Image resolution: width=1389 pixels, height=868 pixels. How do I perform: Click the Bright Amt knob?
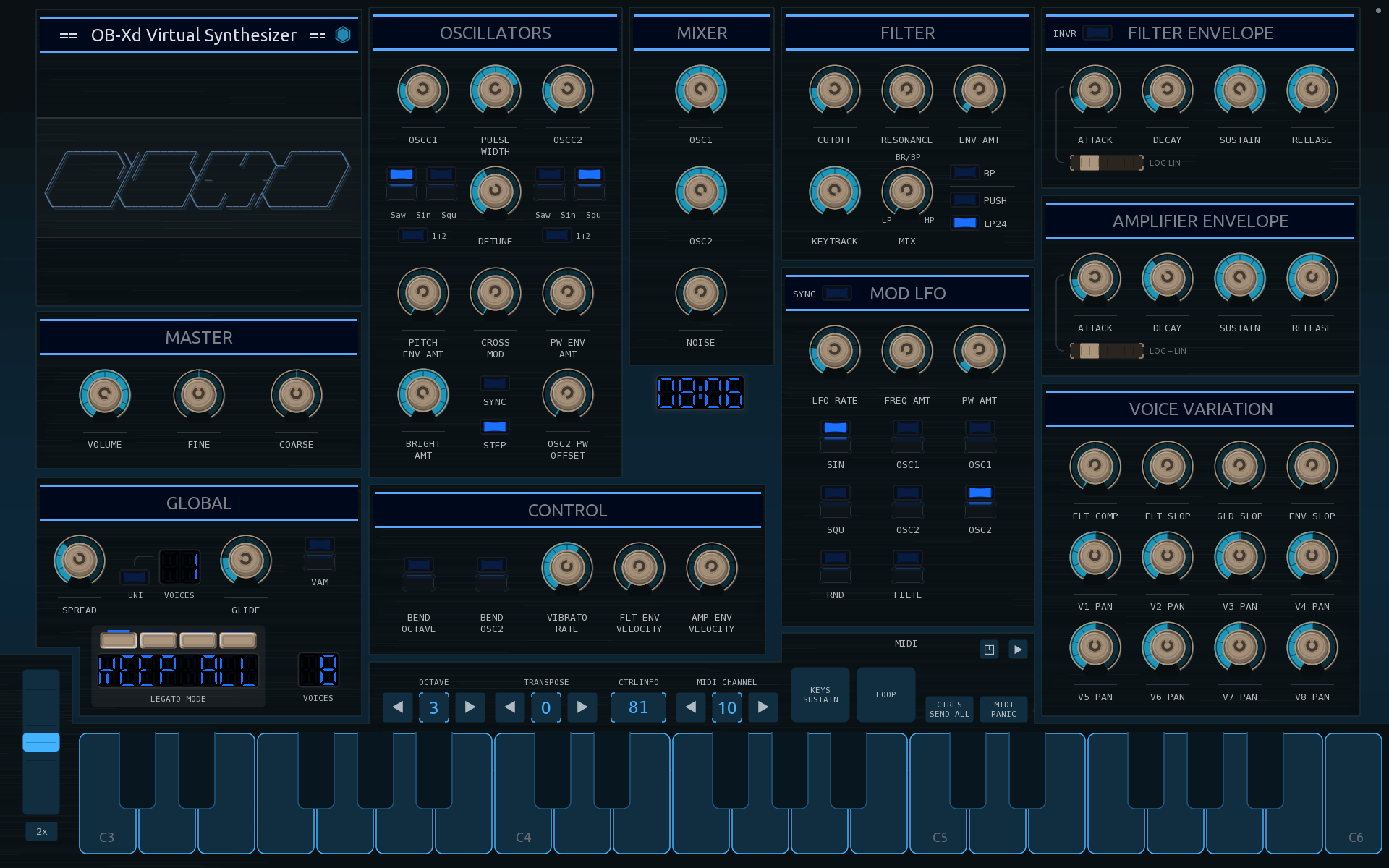(423, 394)
